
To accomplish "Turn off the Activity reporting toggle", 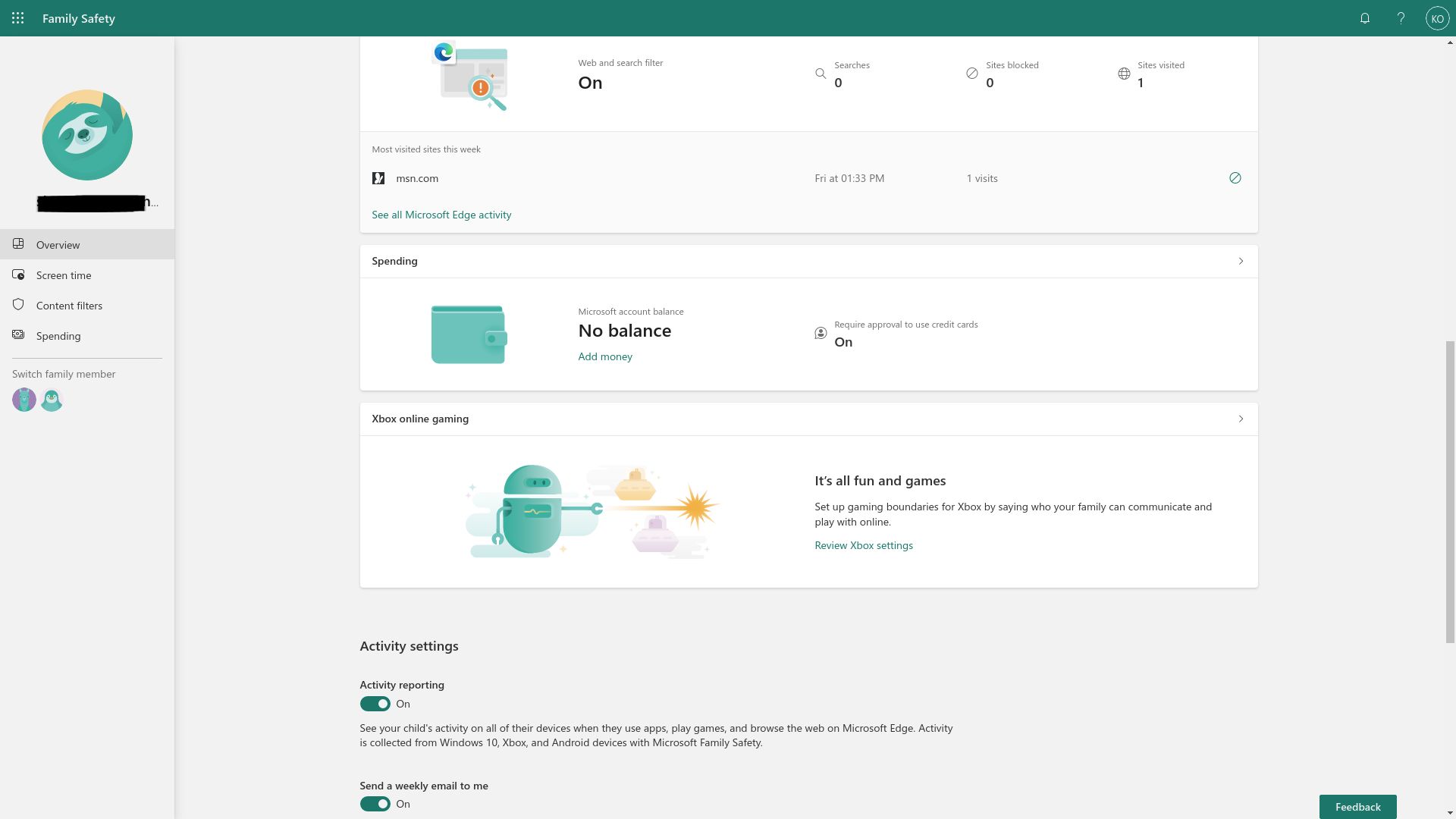I will (x=375, y=704).
